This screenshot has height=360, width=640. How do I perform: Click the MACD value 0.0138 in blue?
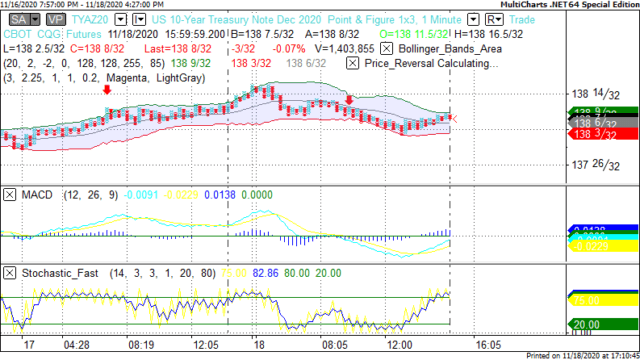pyautogui.click(x=220, y=195)
